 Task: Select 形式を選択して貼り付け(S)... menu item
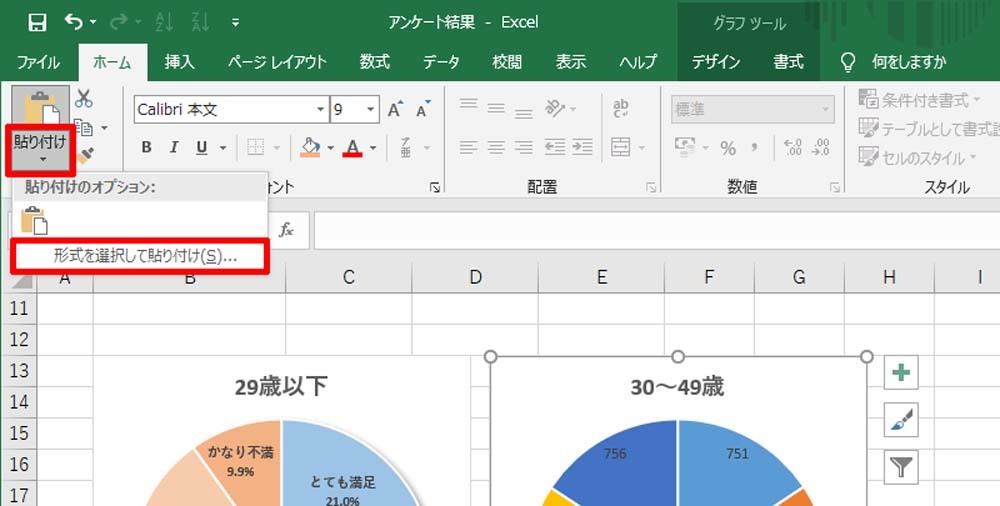(x=140, y=257)
